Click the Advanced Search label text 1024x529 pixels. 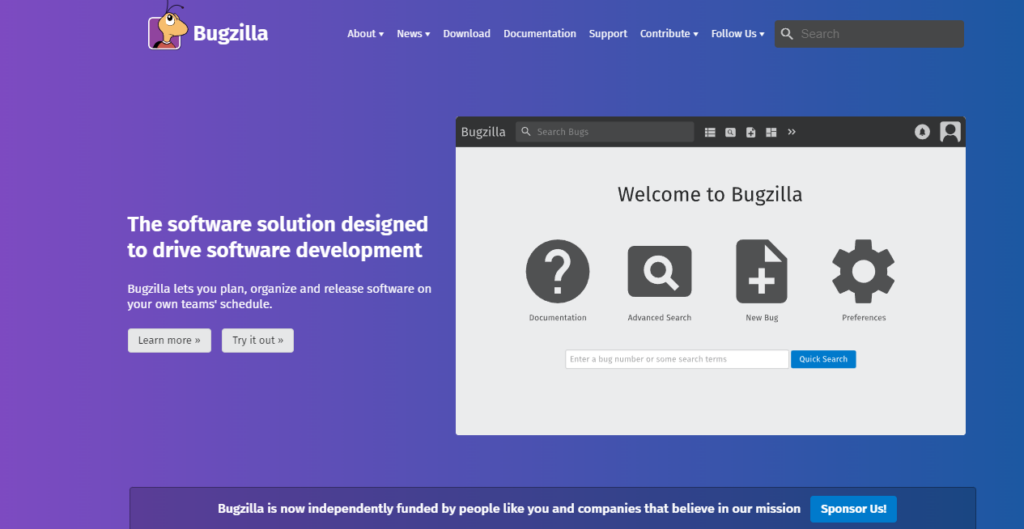pos(660,318)
